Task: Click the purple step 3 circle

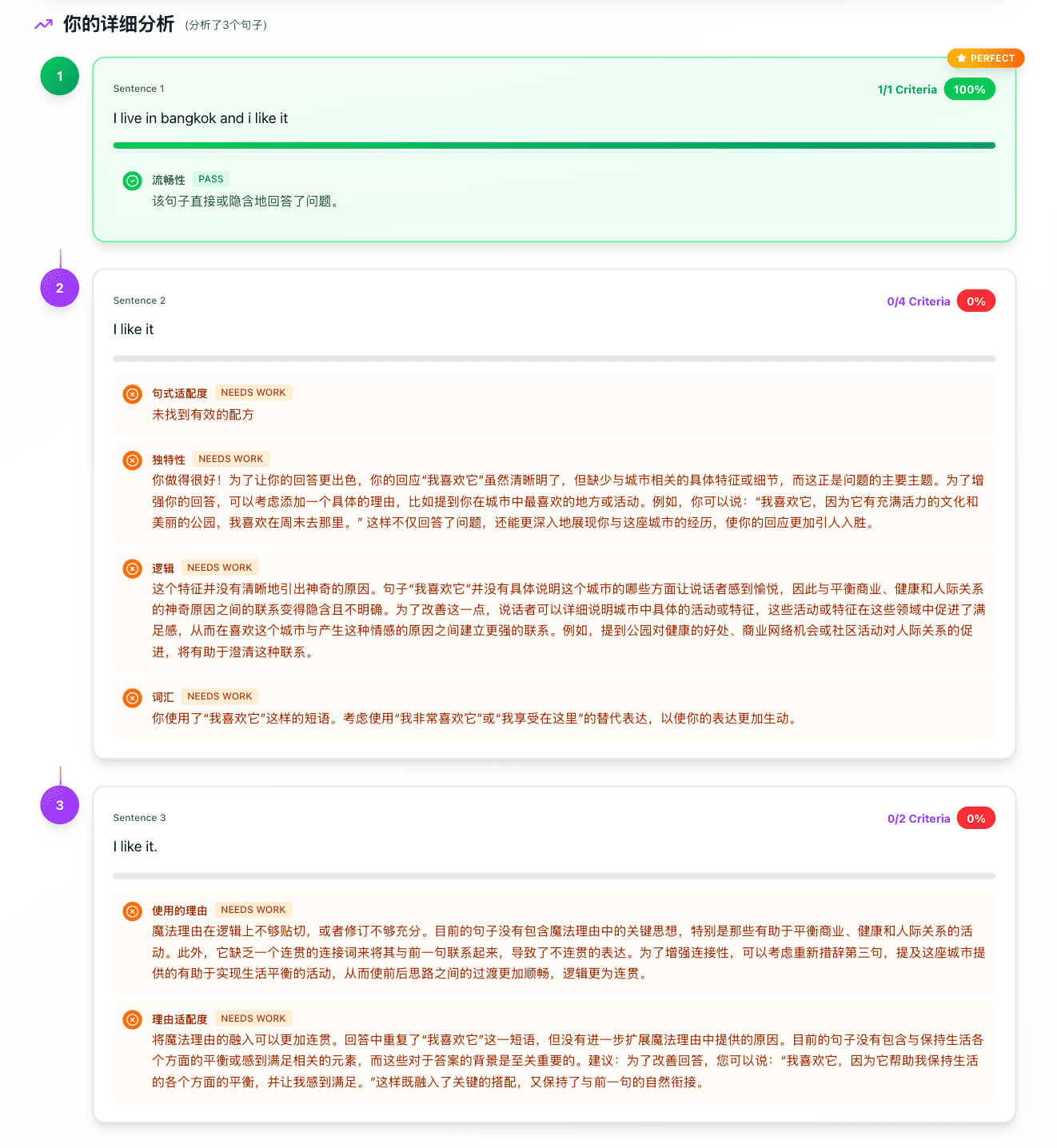Action: point(60,805)
